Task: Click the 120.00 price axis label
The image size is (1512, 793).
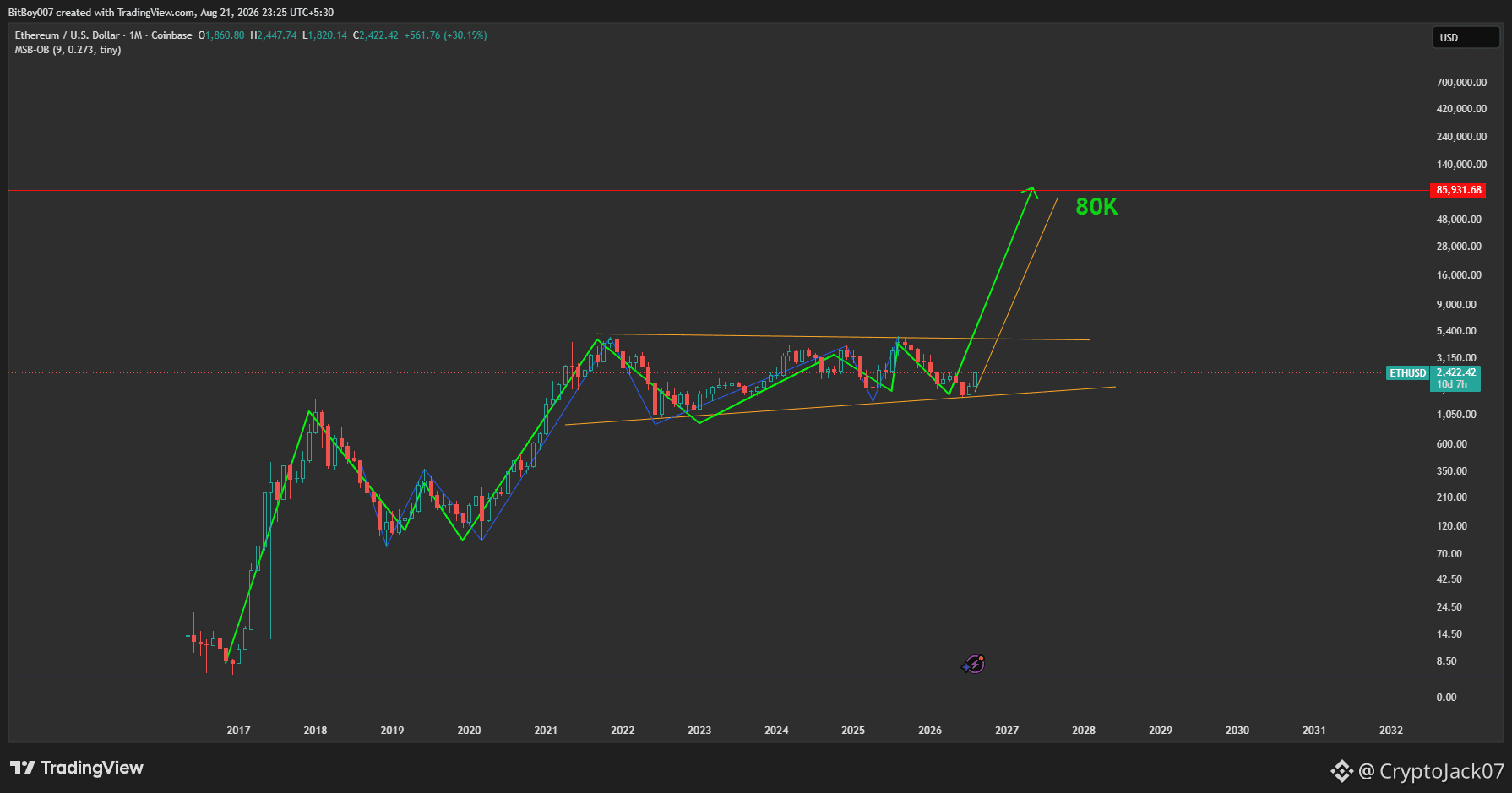Action: [x=1452, y=526]
